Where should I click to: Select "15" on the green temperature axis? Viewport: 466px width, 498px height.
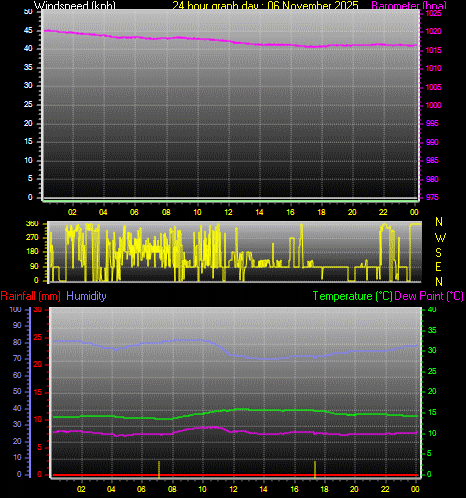point(432,413)
